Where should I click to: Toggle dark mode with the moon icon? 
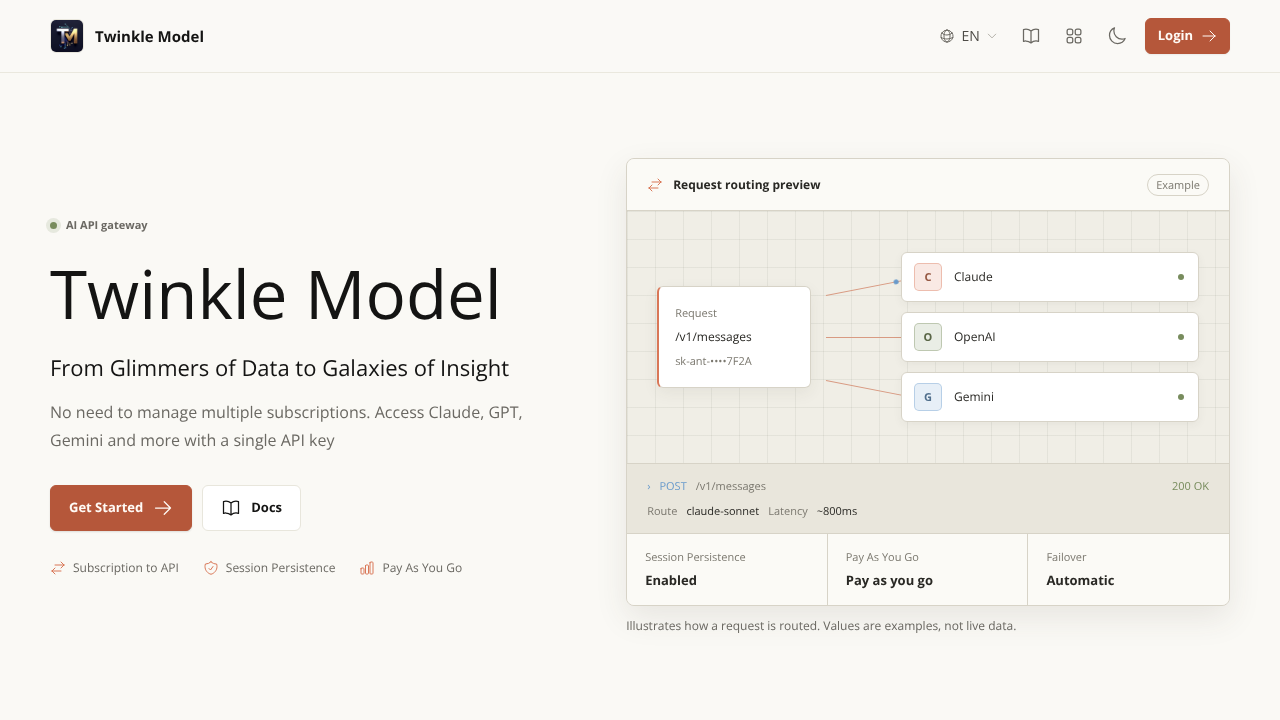1117,36
